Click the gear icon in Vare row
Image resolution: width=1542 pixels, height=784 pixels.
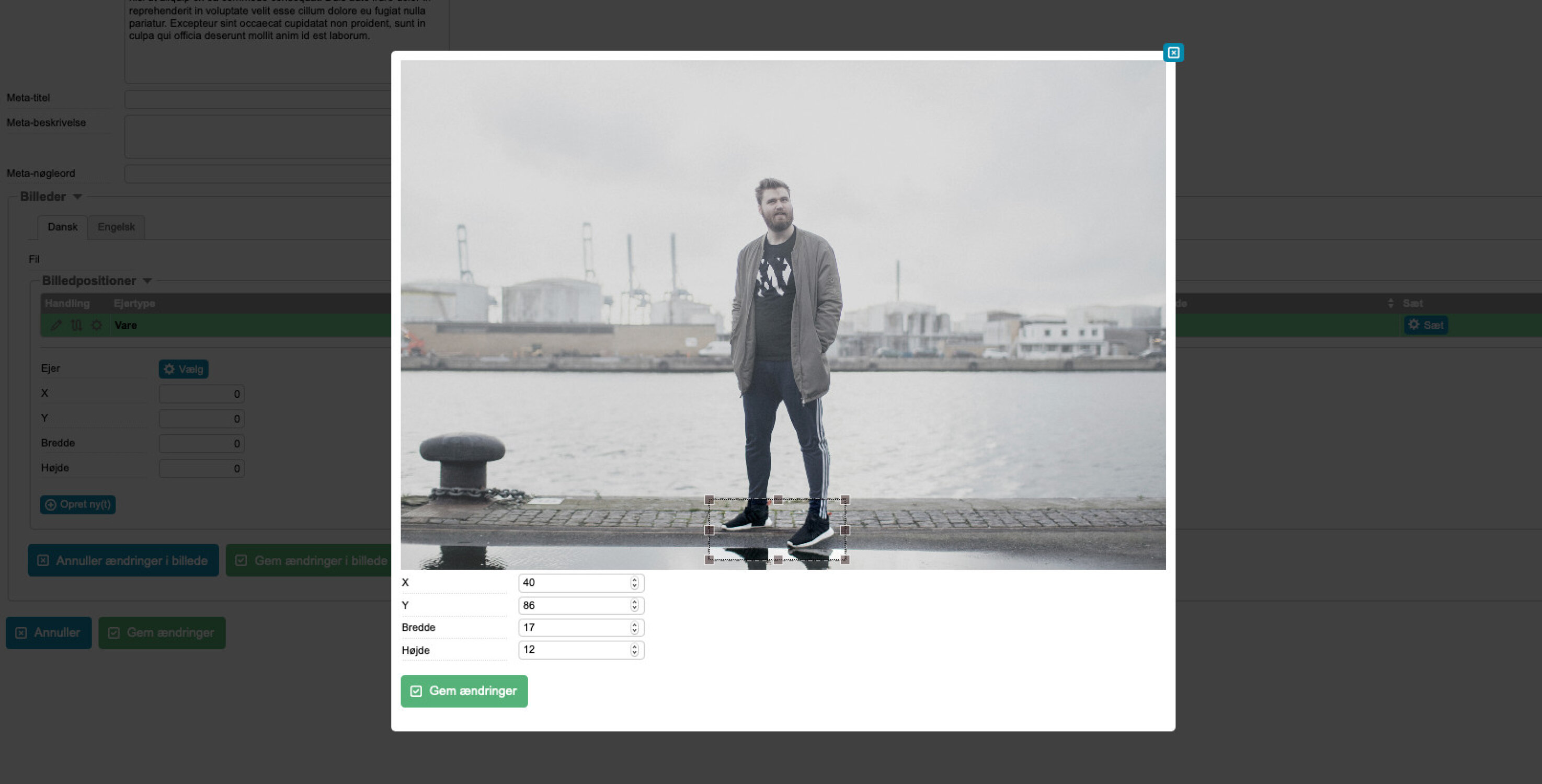pyautogui.click(x=96, y=325)
